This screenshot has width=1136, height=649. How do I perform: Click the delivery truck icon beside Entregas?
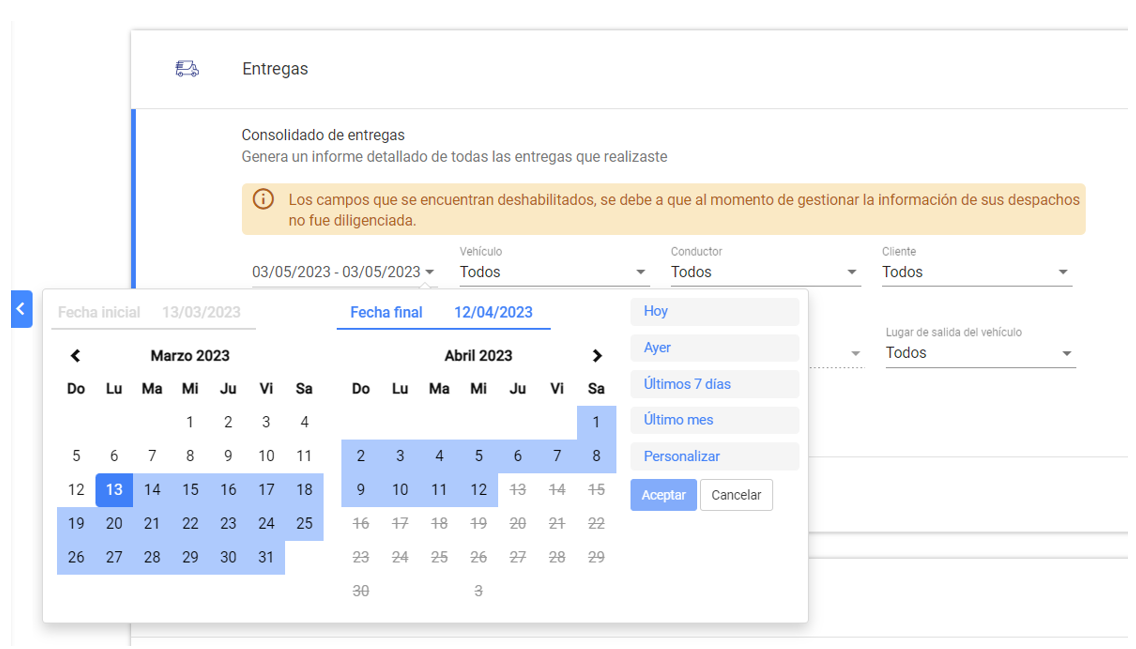[186, 69]
